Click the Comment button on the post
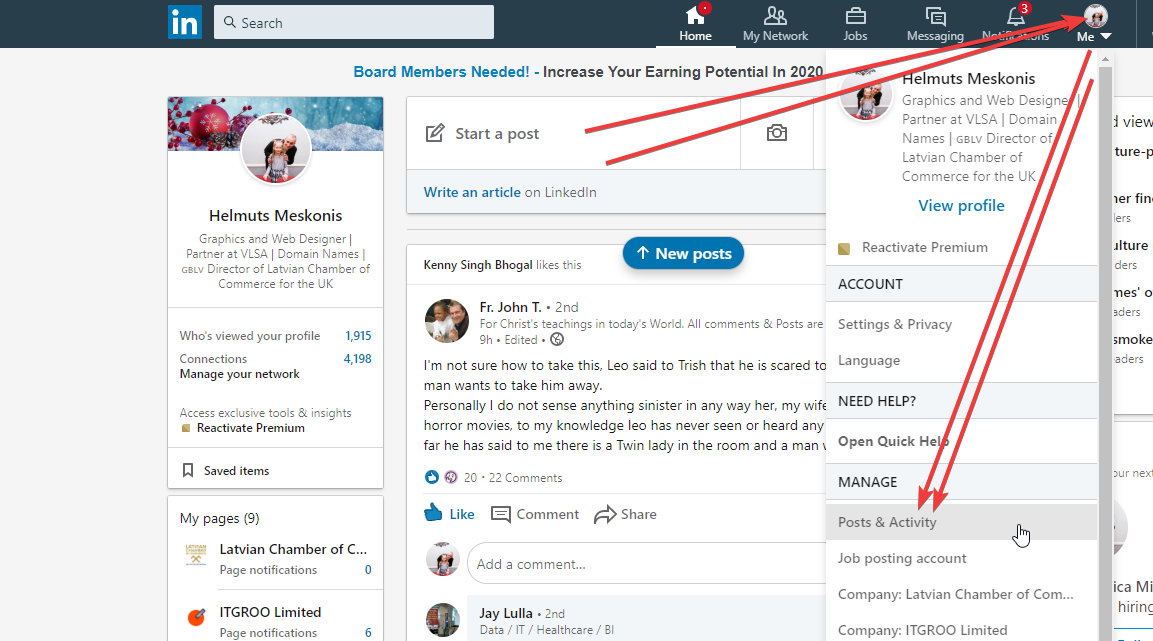 (x=535, y=514)
